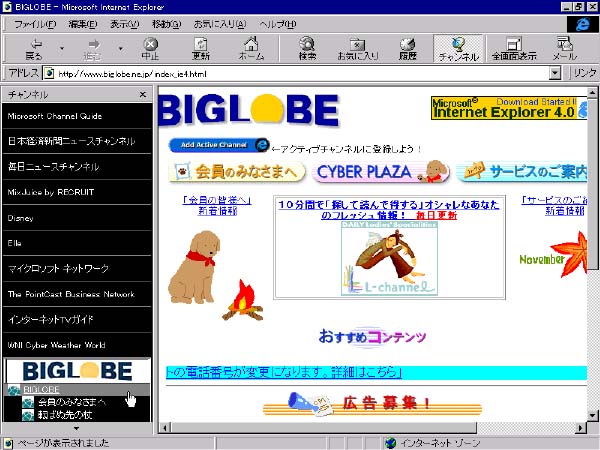Open the ファイル menu
This screenshot has height=450, width=600.
coord(35,24)
